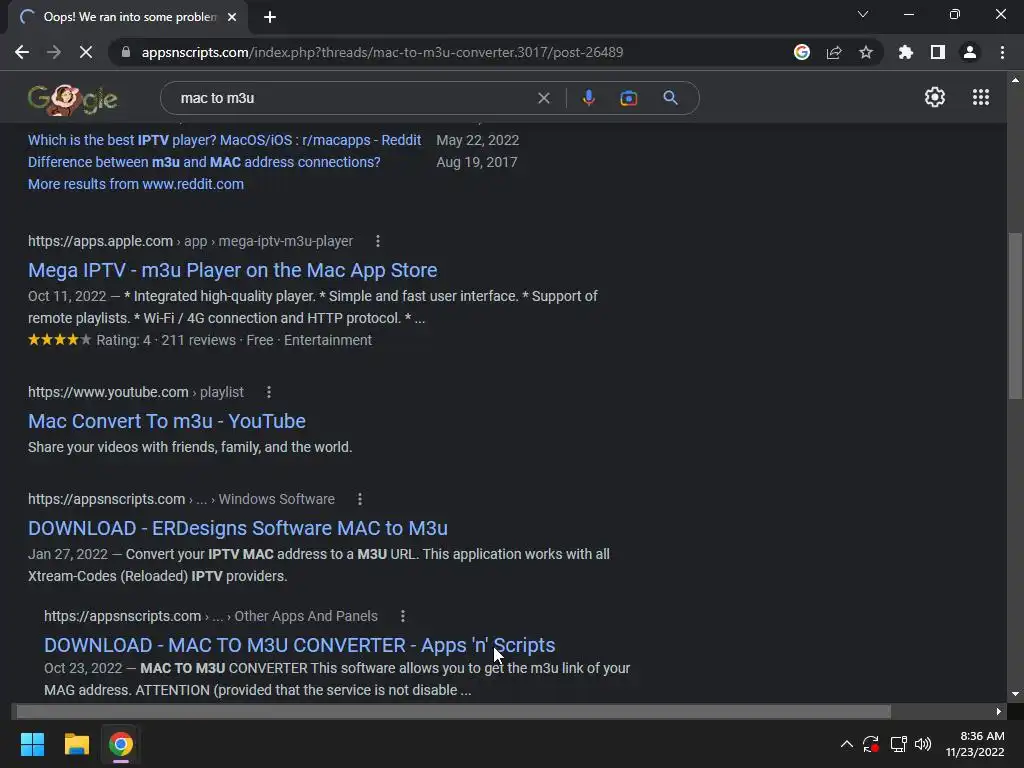Click the Chrome taskbar icon
Viewport: 1024px width, 768px height.
(121, 744)
